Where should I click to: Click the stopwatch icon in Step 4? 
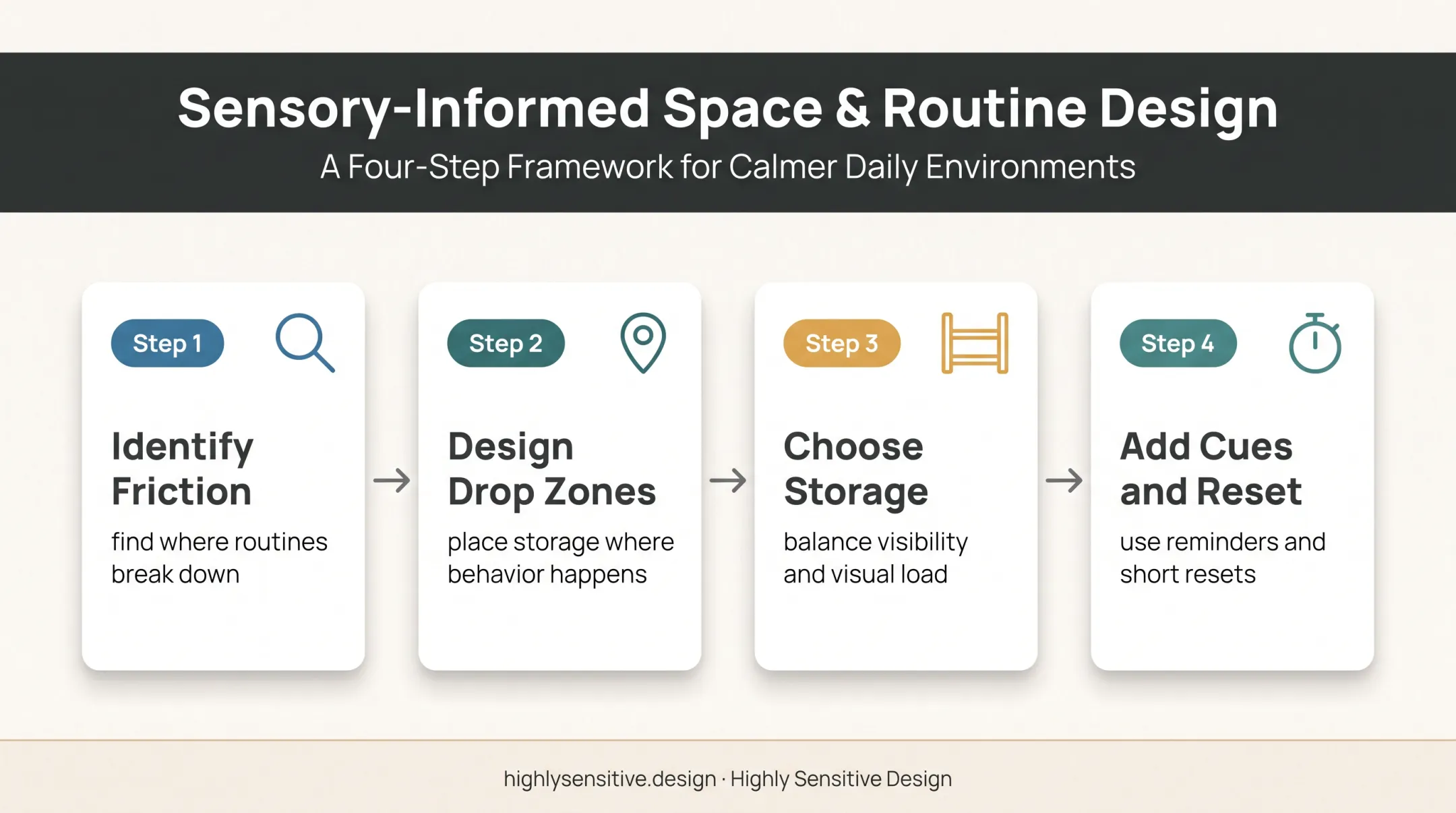tap(1315, 342)
